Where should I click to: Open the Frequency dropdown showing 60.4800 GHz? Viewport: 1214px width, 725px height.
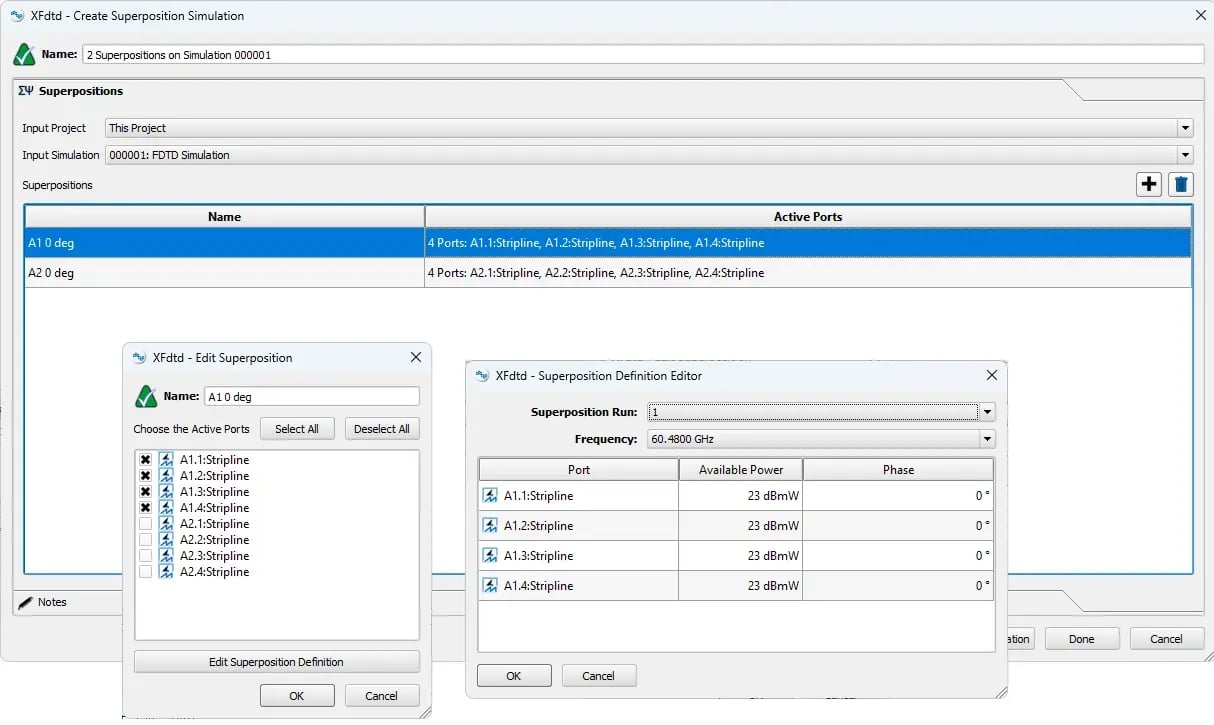pyautogui.click(x=987, y=439)
